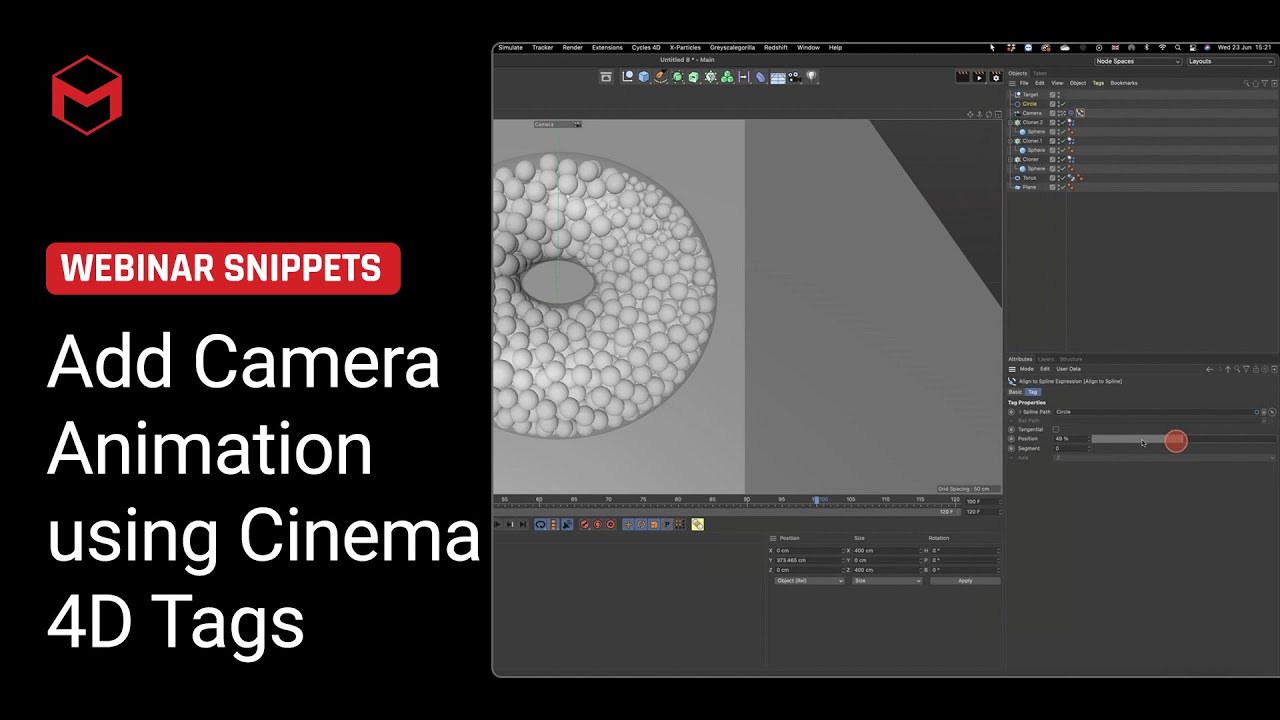Render to Picture Viewer clapperboard icon
Image resolution: width=1280 pixels, height=720 pixels.
point(979,76)
